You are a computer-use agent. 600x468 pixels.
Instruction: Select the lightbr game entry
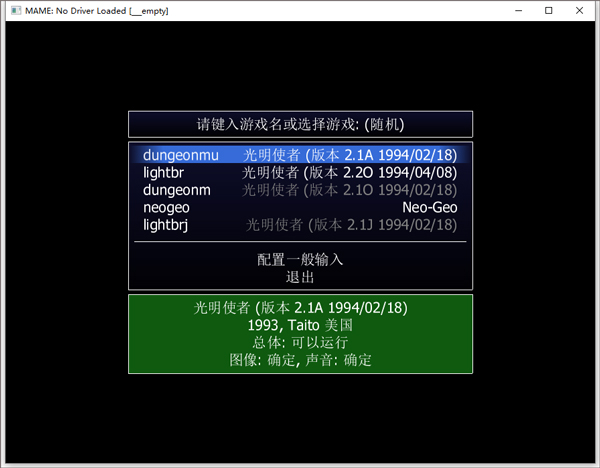click(x=300, y=173)
